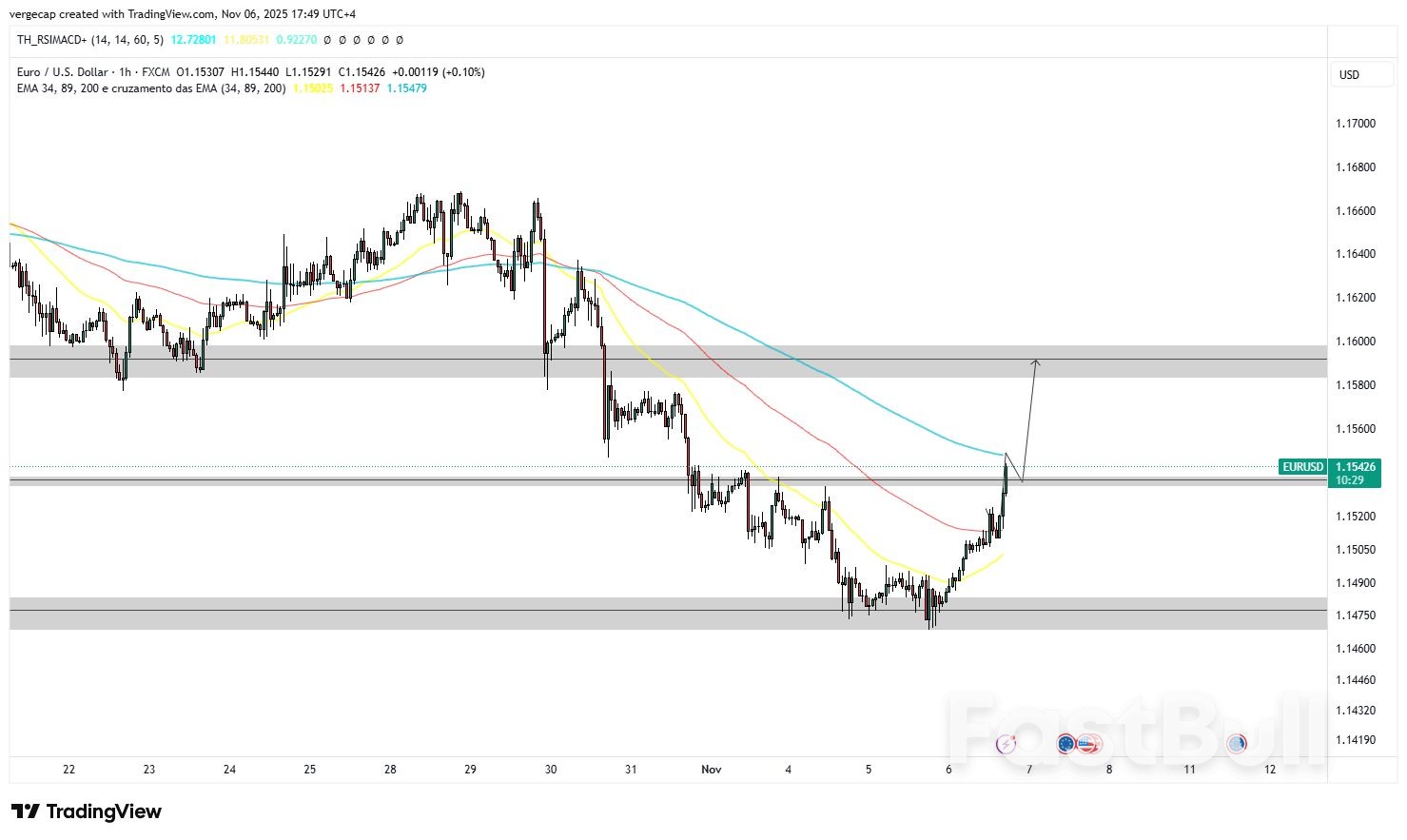
Task: Click the faded EU flag event near date 11
Action: click(1237, 744)
